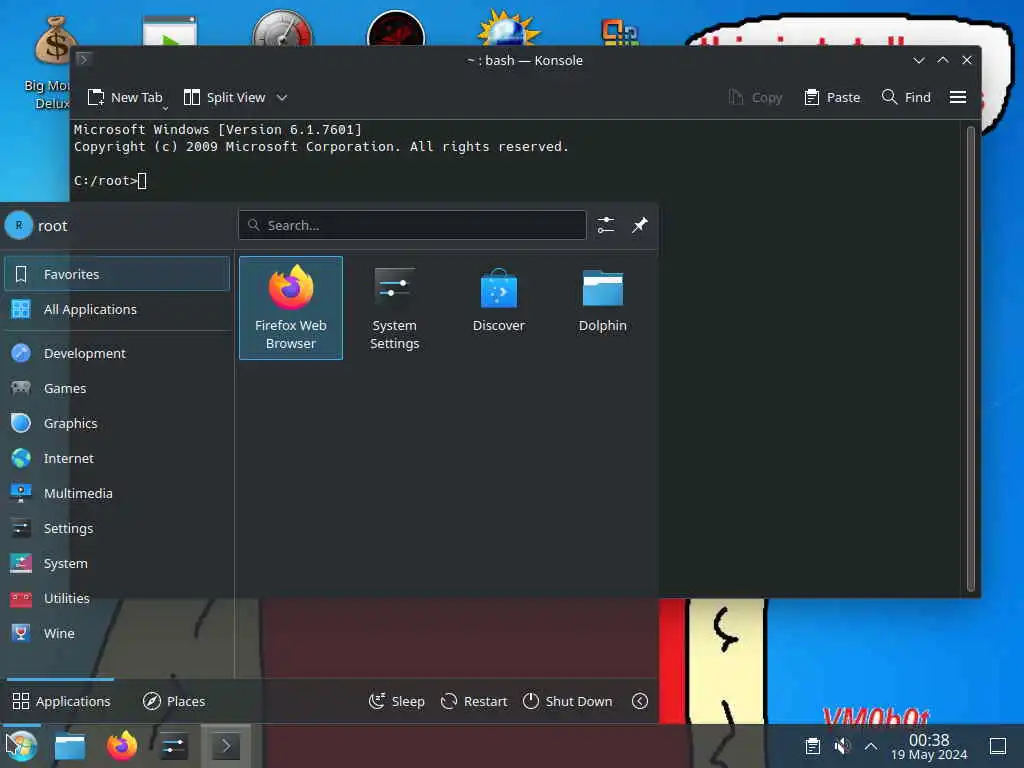Expand hidden system tray icons

(871, 746)
